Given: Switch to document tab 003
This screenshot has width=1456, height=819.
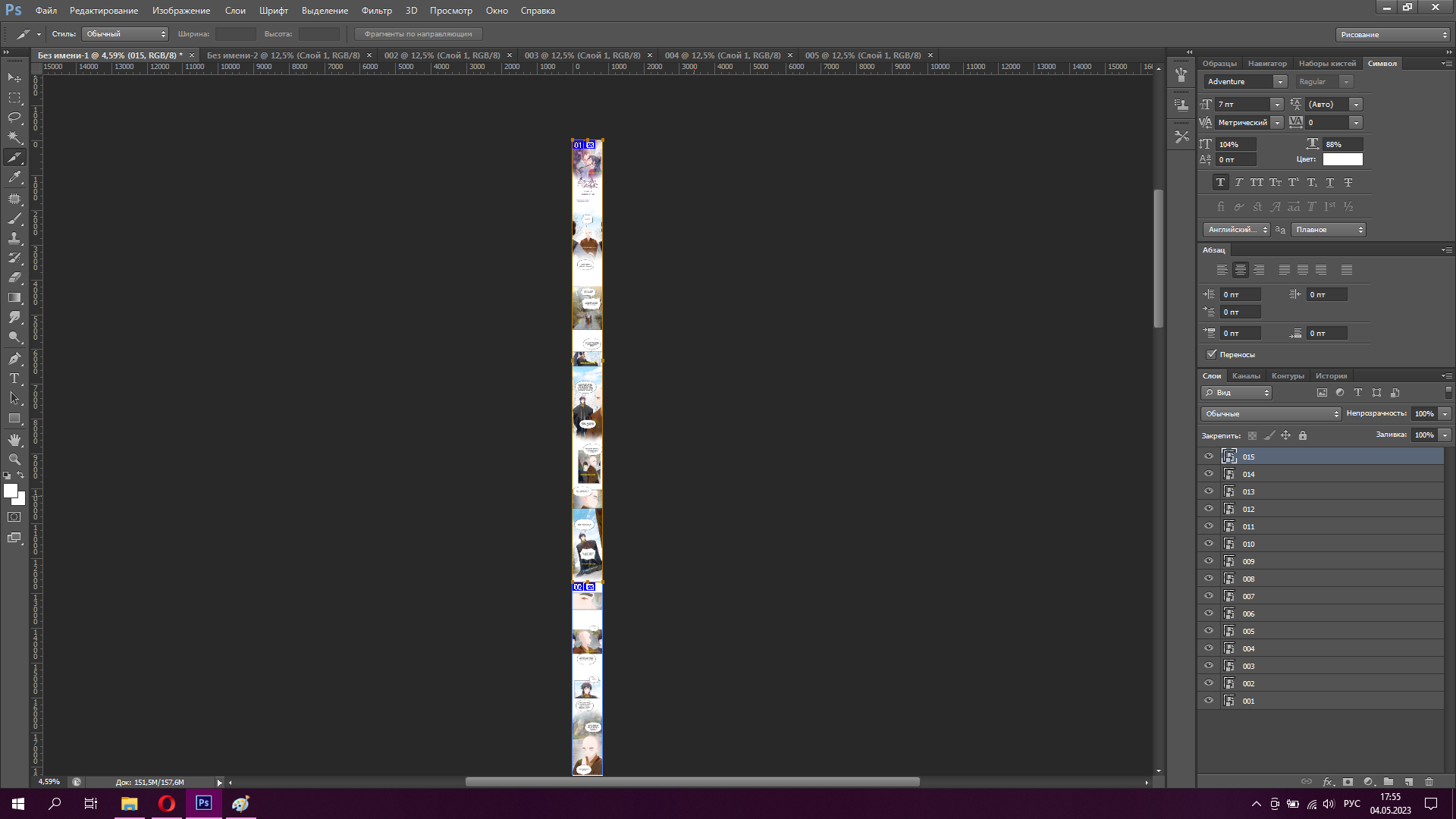Looking at the screenshot, I should [582, 55].
